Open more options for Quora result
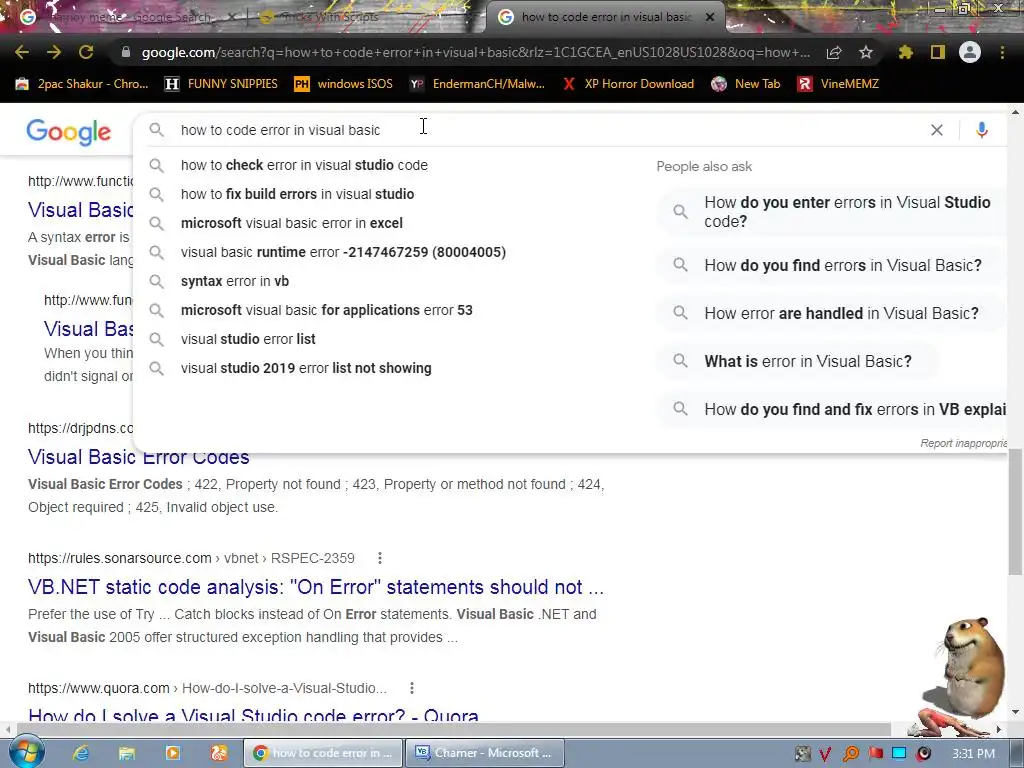The width and height of the screenshot is (1024, 768). coord(411,688)
